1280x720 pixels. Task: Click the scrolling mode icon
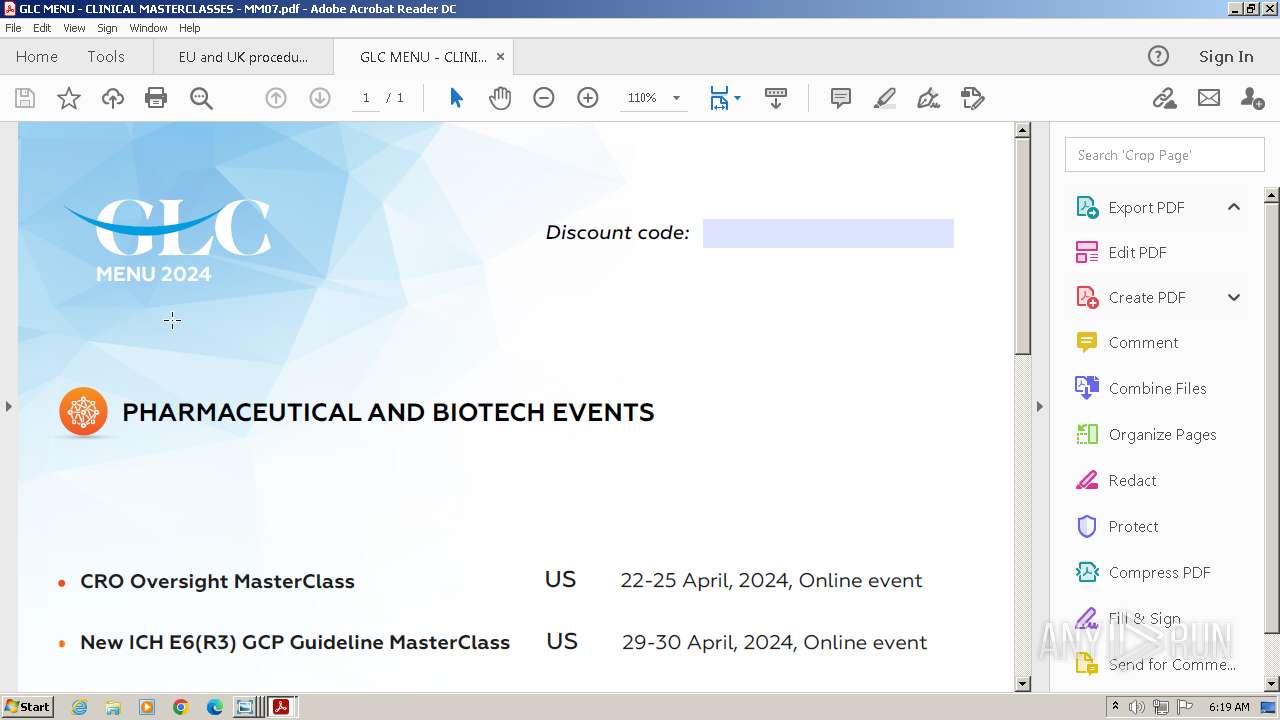pyautogui.click(x=776, y=98)
